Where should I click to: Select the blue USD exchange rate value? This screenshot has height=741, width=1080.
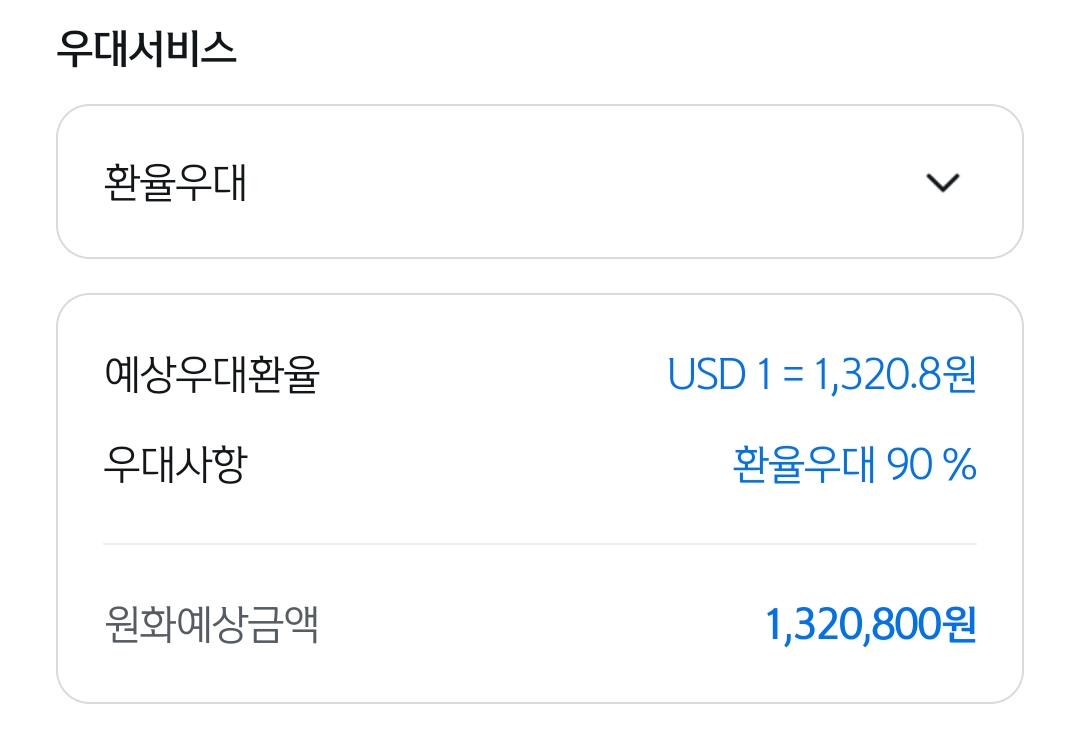pyautogui.click(x=823, y=375)
